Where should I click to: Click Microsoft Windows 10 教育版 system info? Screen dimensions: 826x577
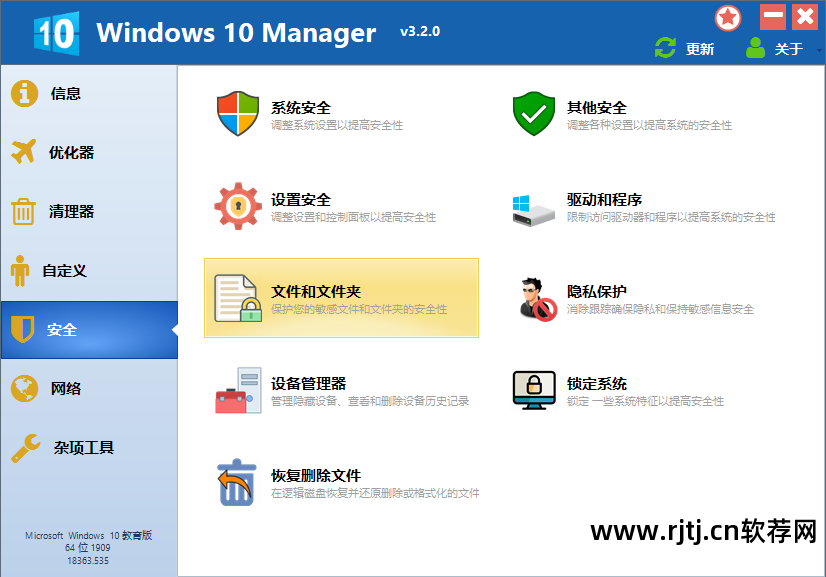pos(88,535)
